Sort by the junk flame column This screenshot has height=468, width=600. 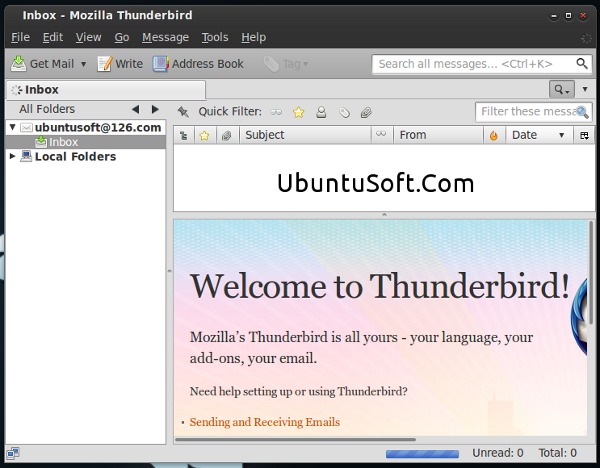click(x=494, y=135)
